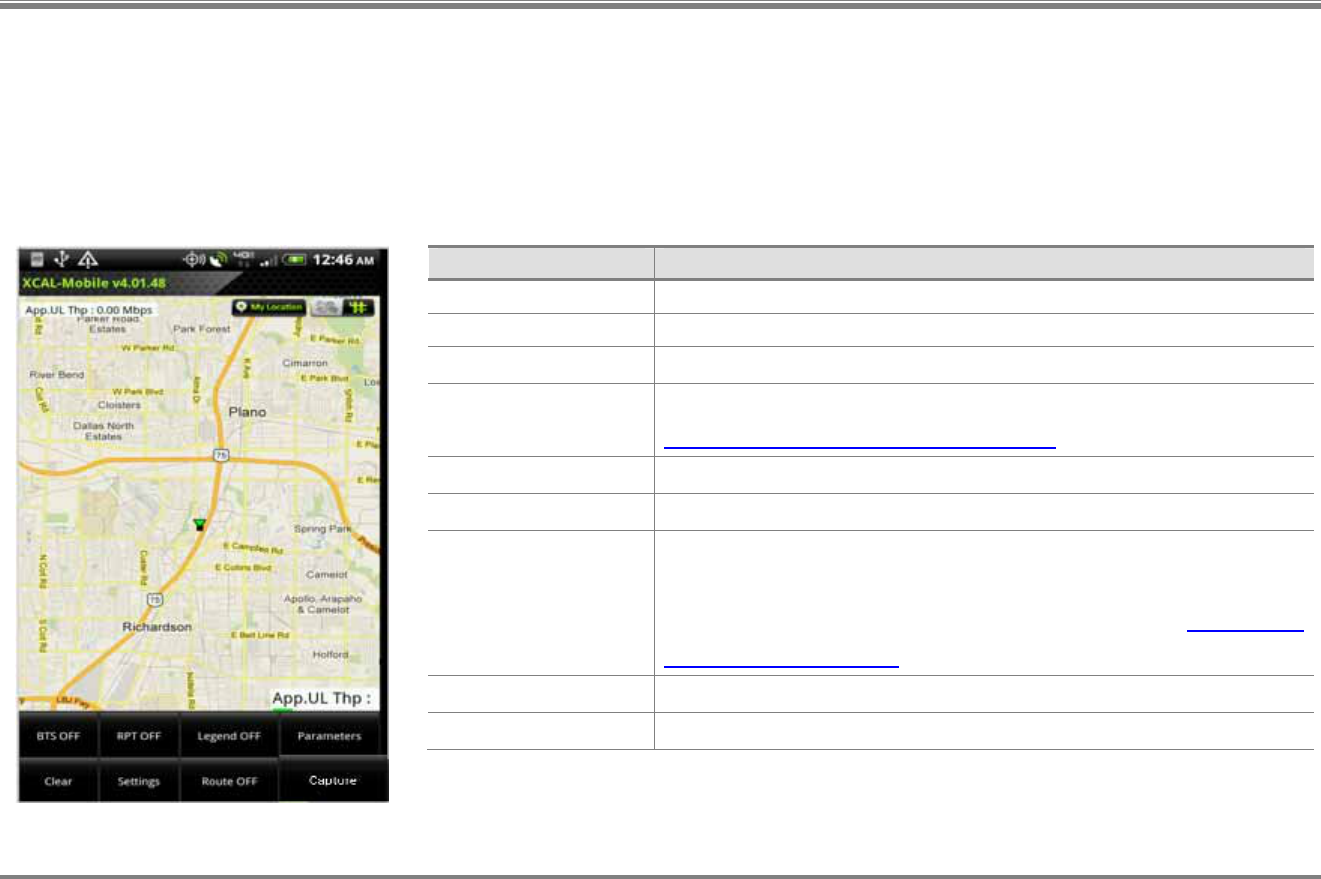Tap the green location marker on map
This screenshot has width=1321, height=879.
pos(199,524)
